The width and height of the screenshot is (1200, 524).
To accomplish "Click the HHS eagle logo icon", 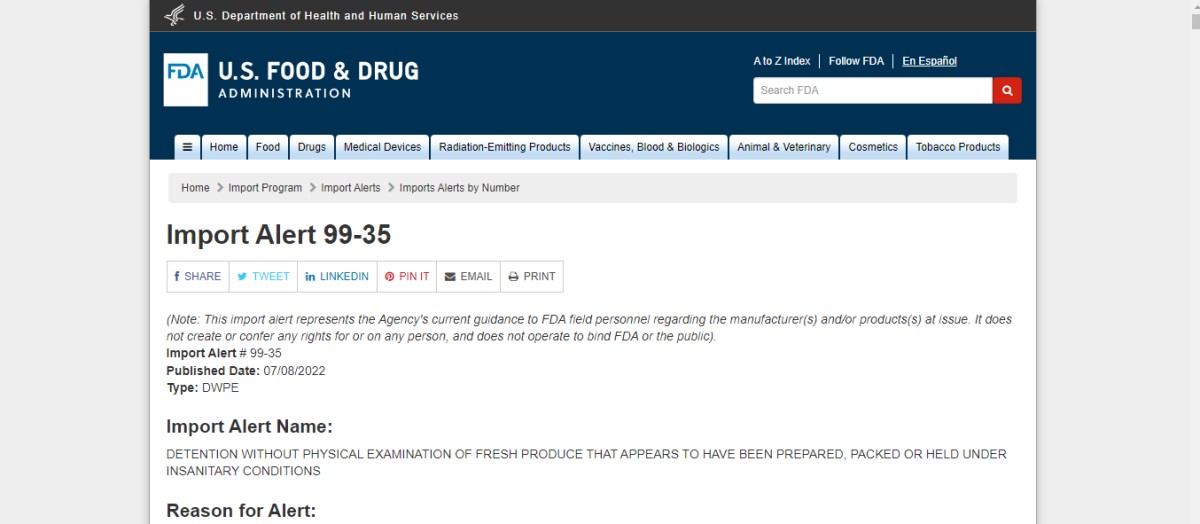I will click(174, 15).
